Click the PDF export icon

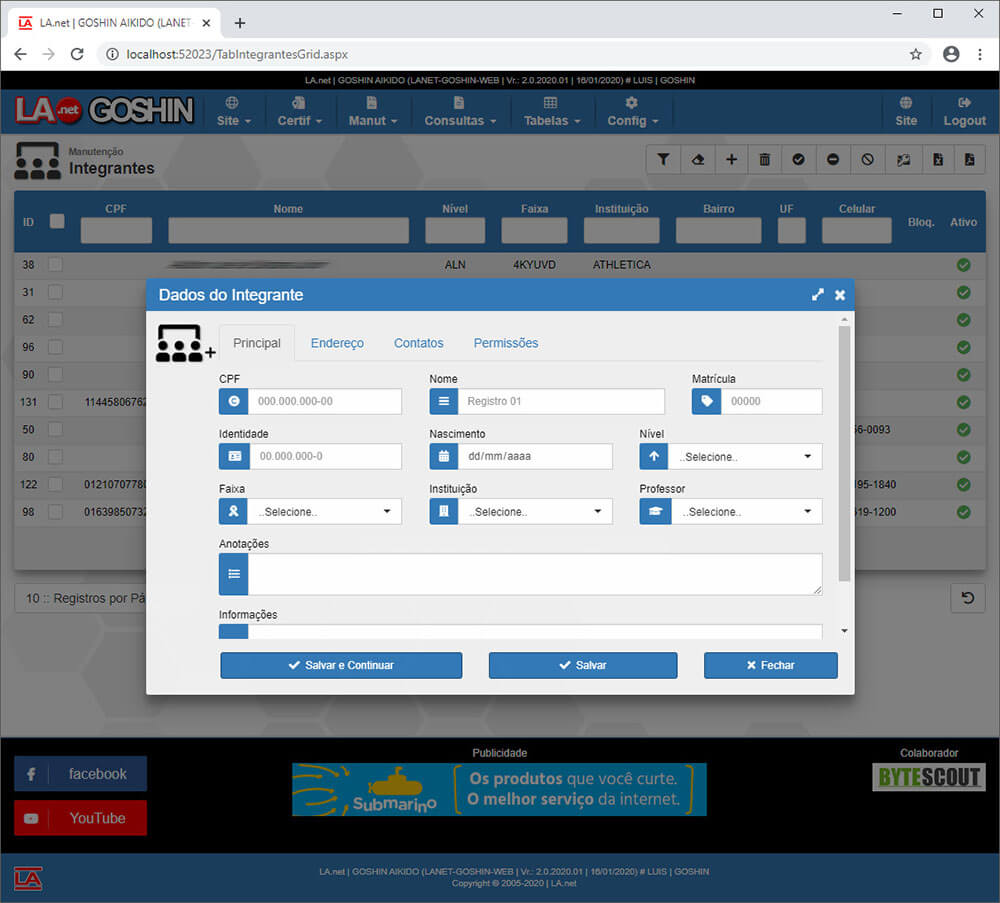[969, 159]
